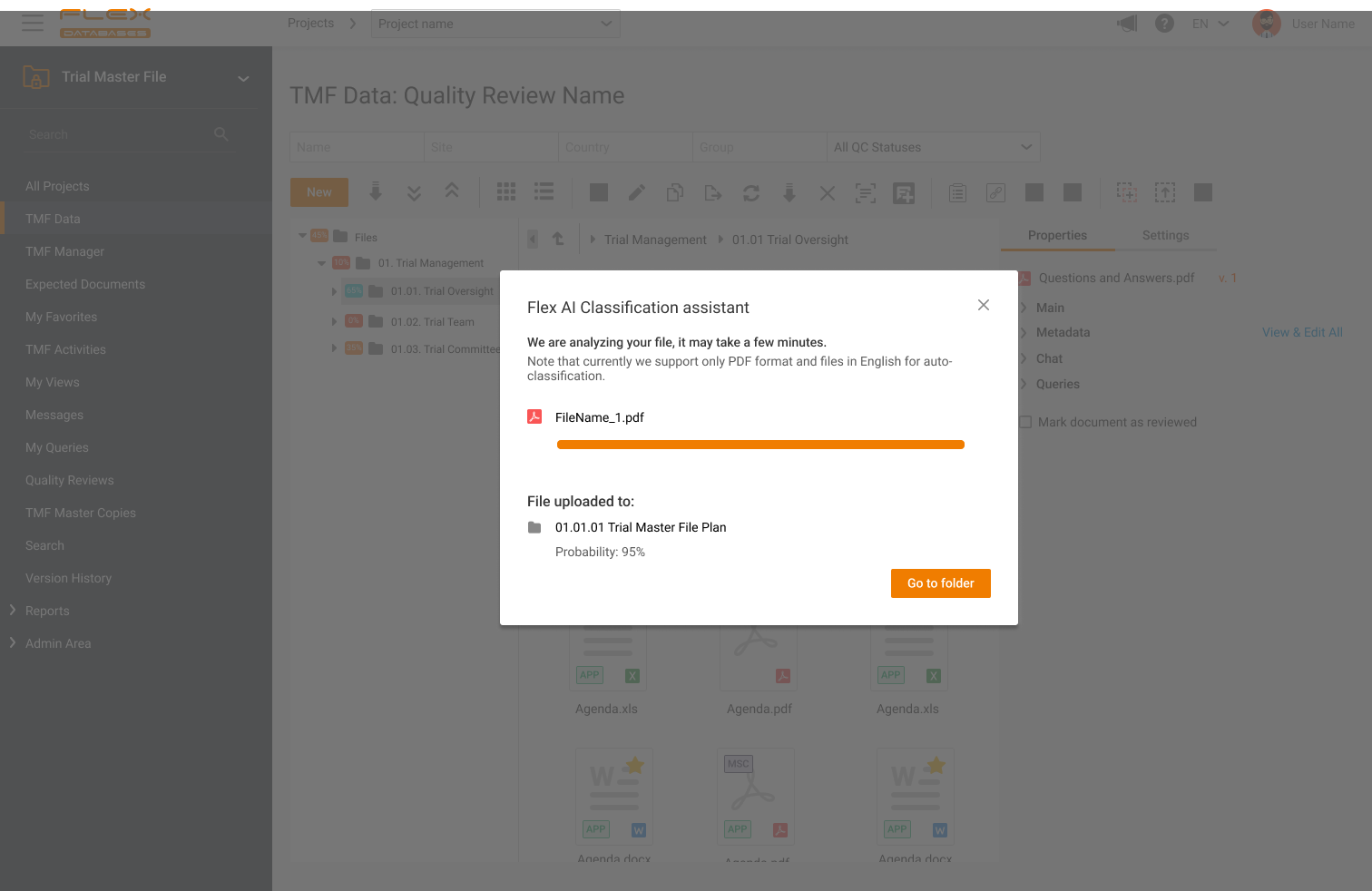Click the announcements megaphone icon
The image size is (1372, 891).
click(x=1127, y=24)
